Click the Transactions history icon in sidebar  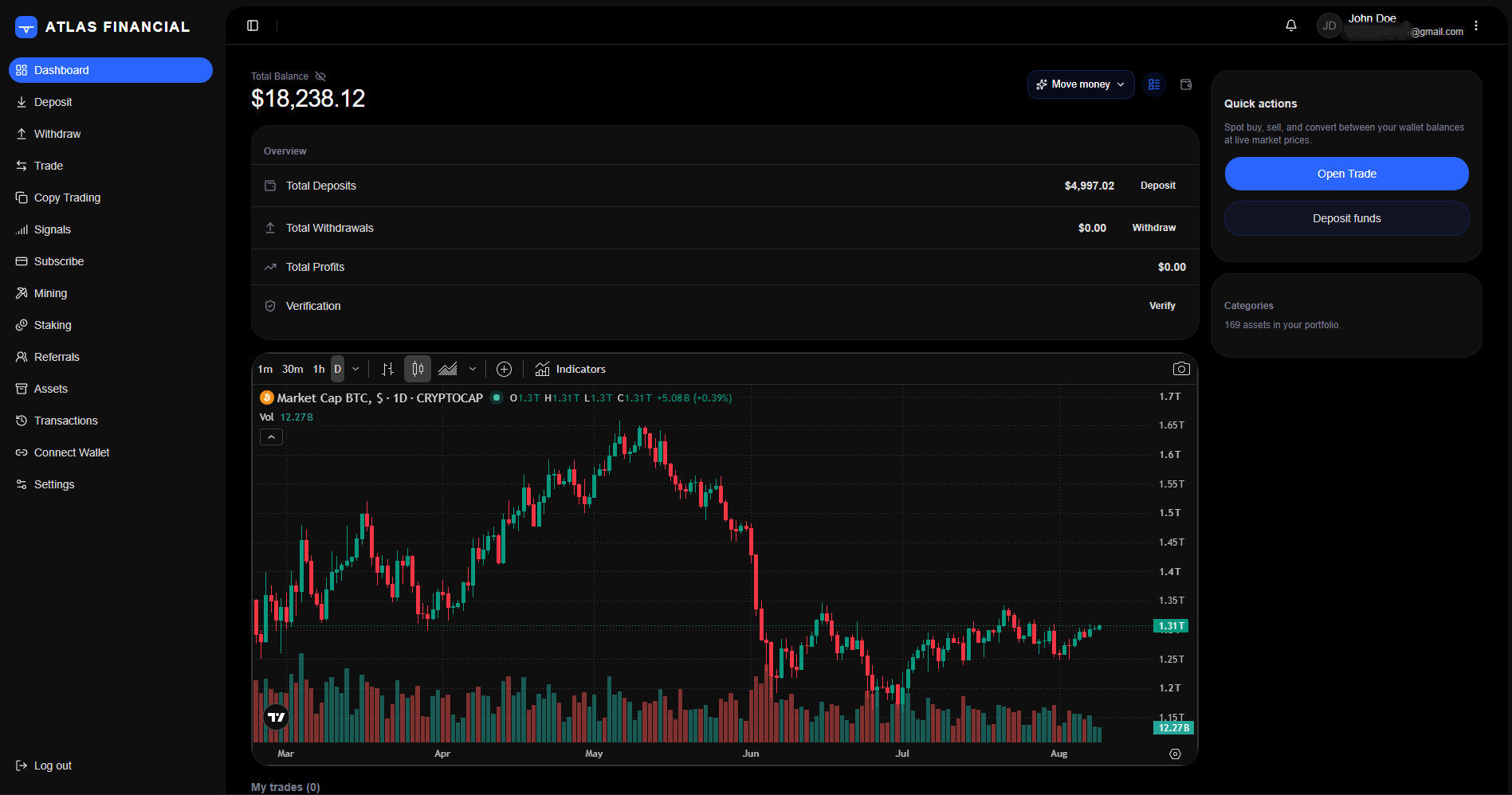click(22, 421)
